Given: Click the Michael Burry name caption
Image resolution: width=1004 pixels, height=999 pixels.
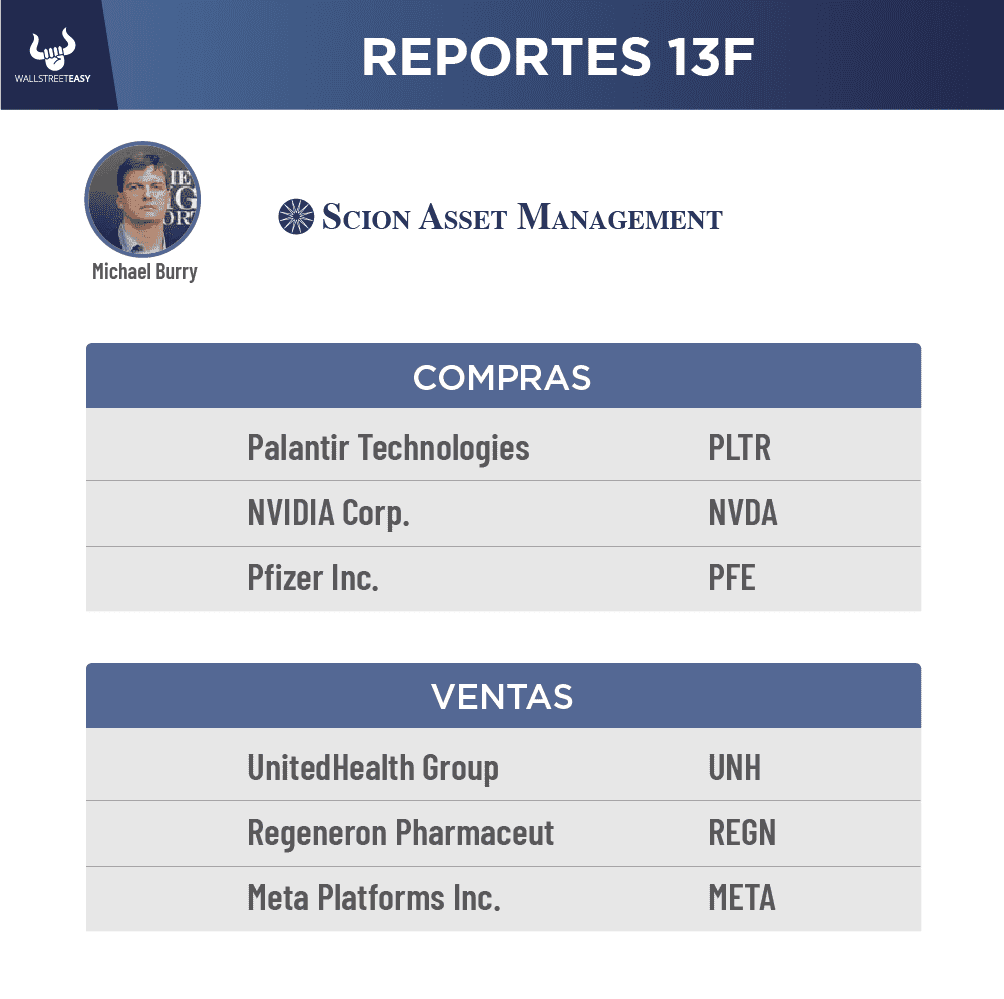Looking at the screenshot, I should 144,271.
